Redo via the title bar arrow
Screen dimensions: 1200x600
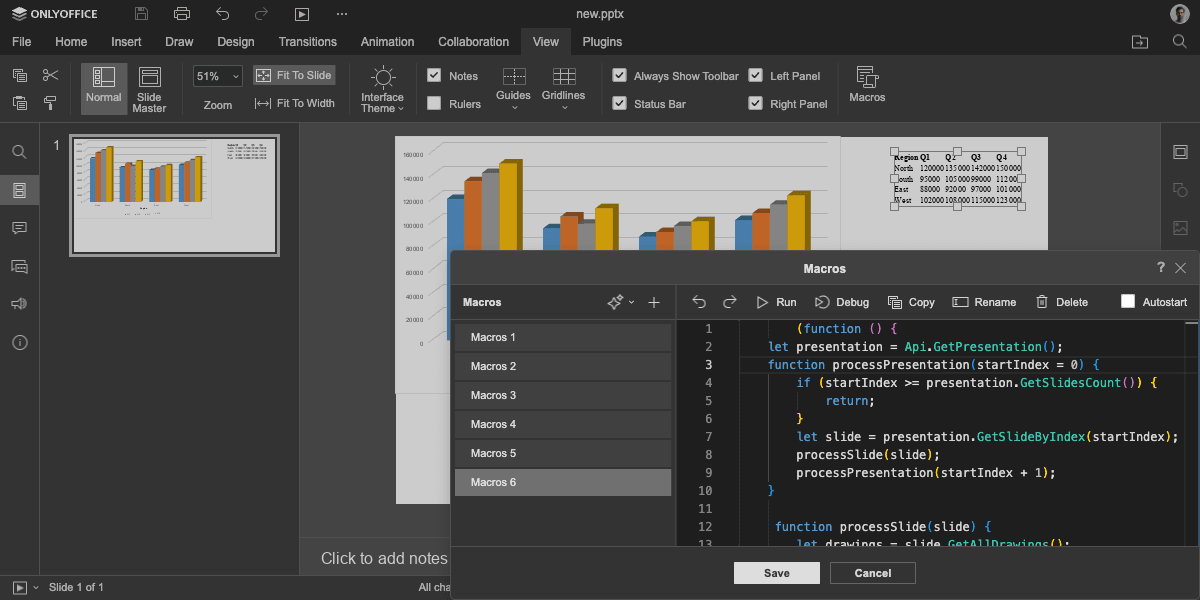tap(262, 14)
